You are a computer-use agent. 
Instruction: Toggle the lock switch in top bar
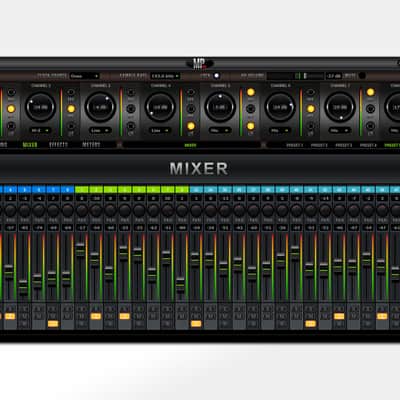click(x=216, y=76)
